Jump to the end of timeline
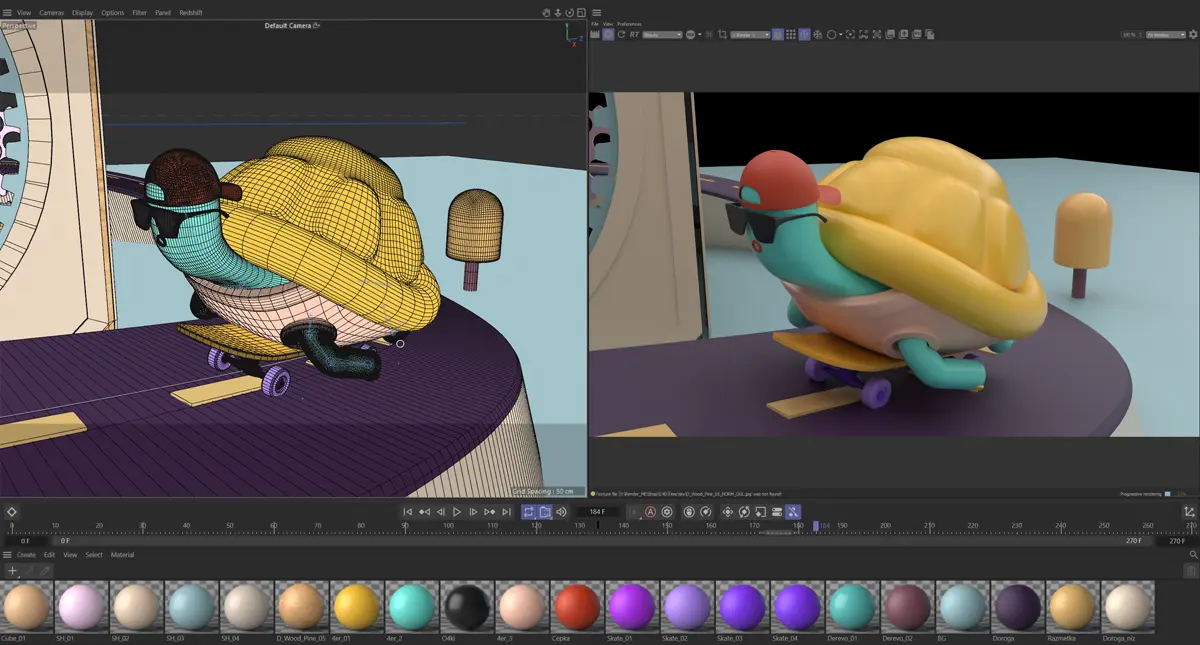Viewport: 1200px width, 645px height. pyautogui.click(x=506, y=512)
